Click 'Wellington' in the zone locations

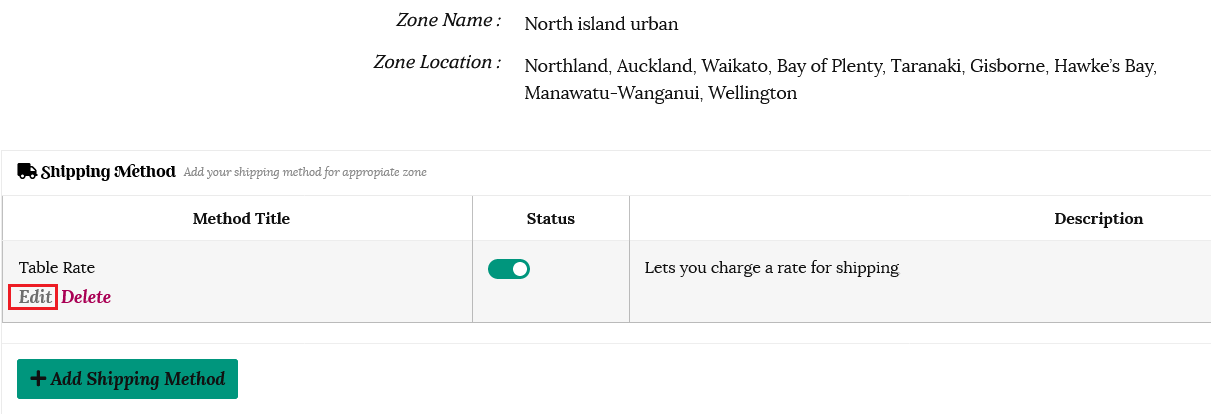coord(752,93)
